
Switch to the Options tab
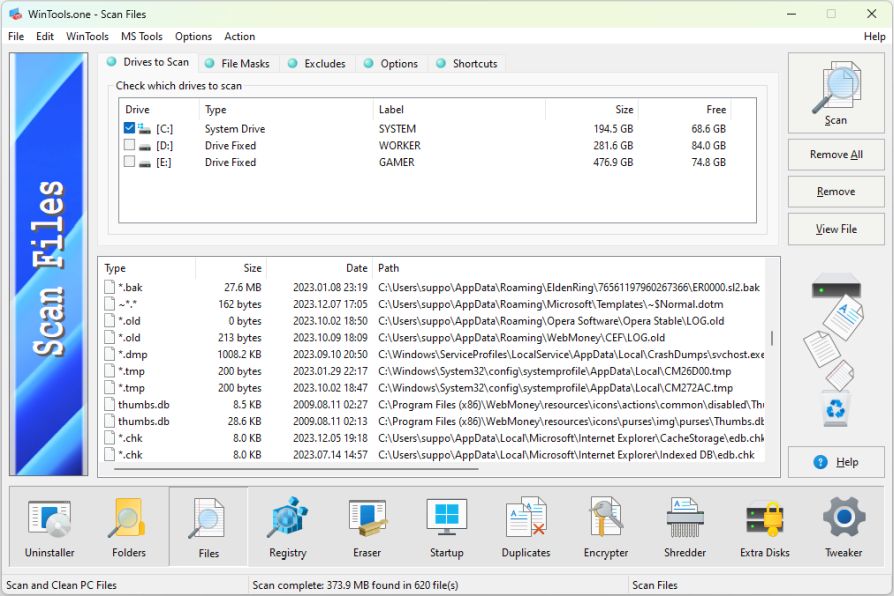click(392, 63)
